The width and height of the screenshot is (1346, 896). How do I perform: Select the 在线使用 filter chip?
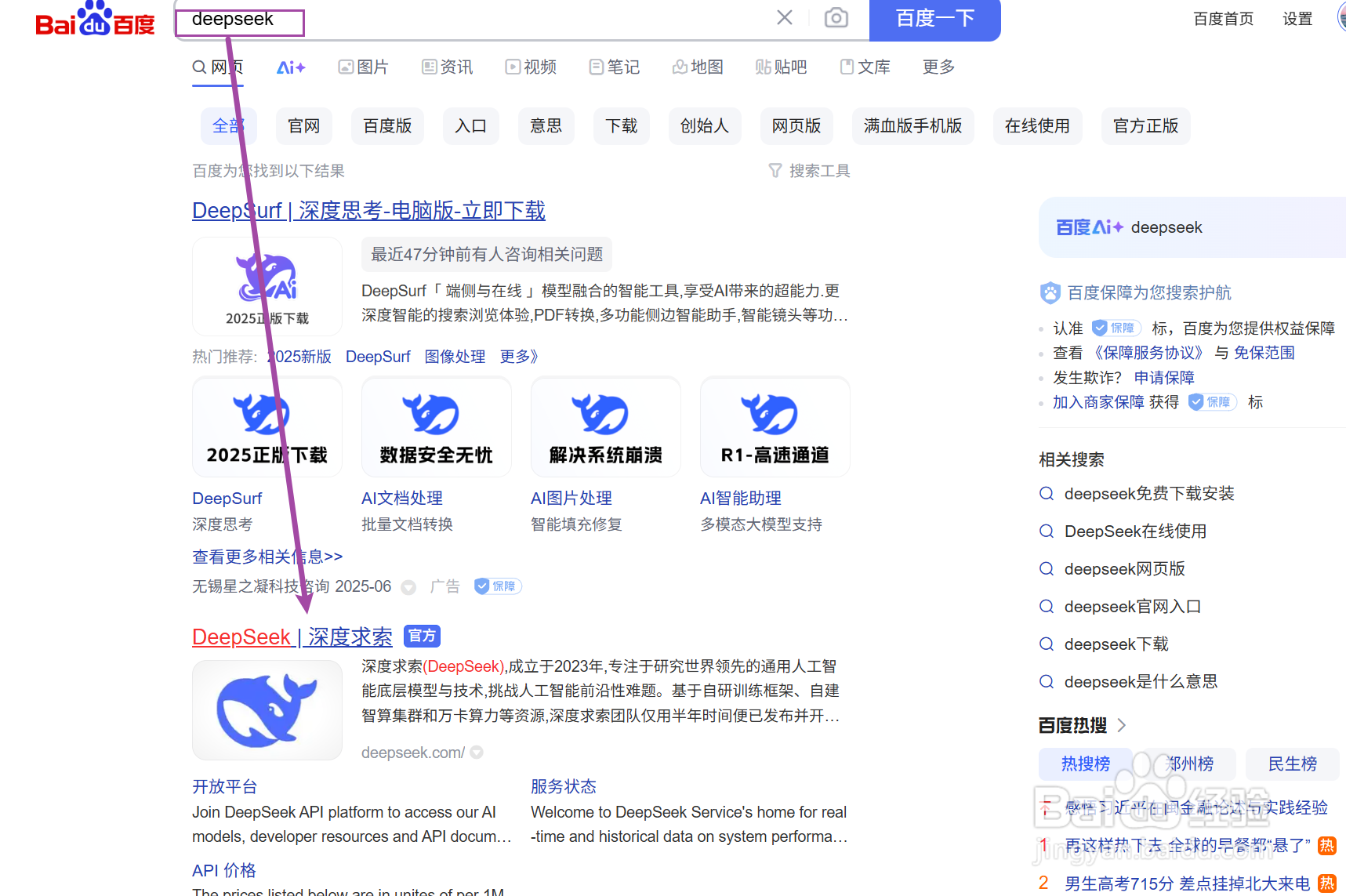tap(1037, 125)
